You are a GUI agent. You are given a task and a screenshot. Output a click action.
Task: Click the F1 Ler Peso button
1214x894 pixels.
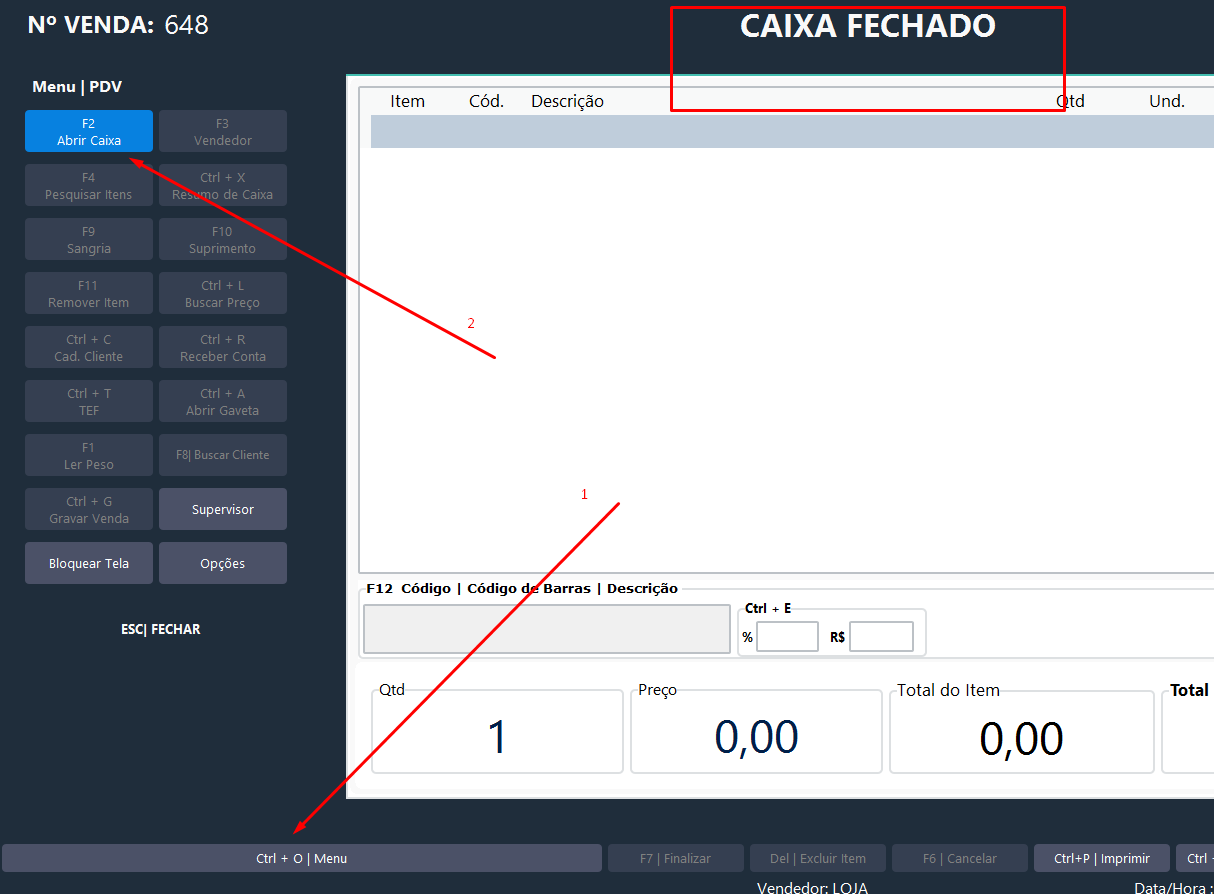pyautogui.click(x=89, y=455)
